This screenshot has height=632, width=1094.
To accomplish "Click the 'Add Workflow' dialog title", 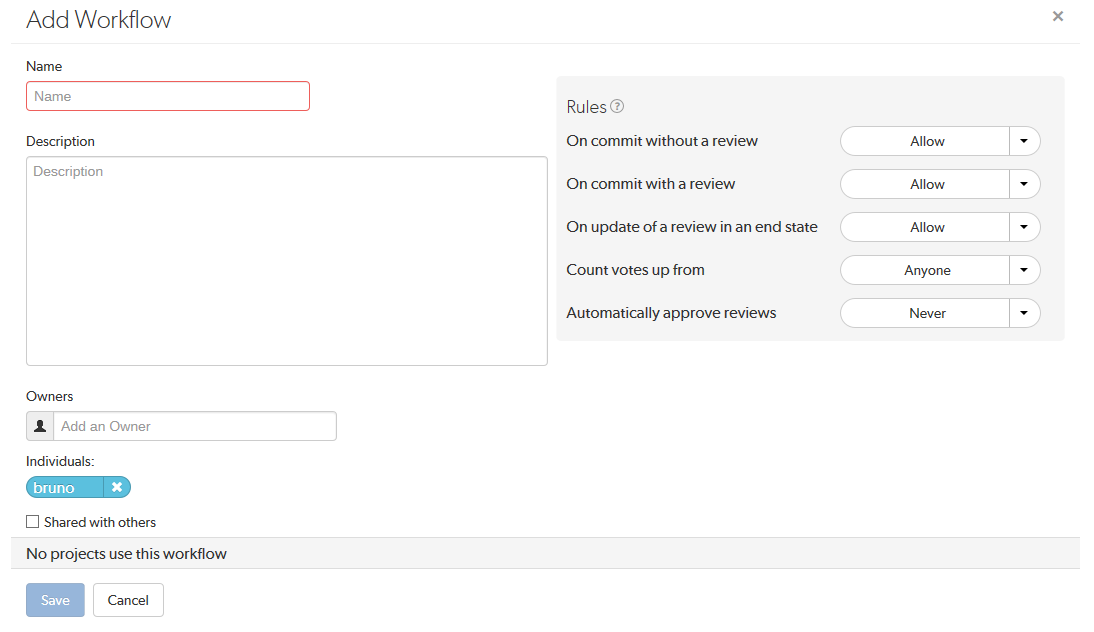I will click(98, 20).
